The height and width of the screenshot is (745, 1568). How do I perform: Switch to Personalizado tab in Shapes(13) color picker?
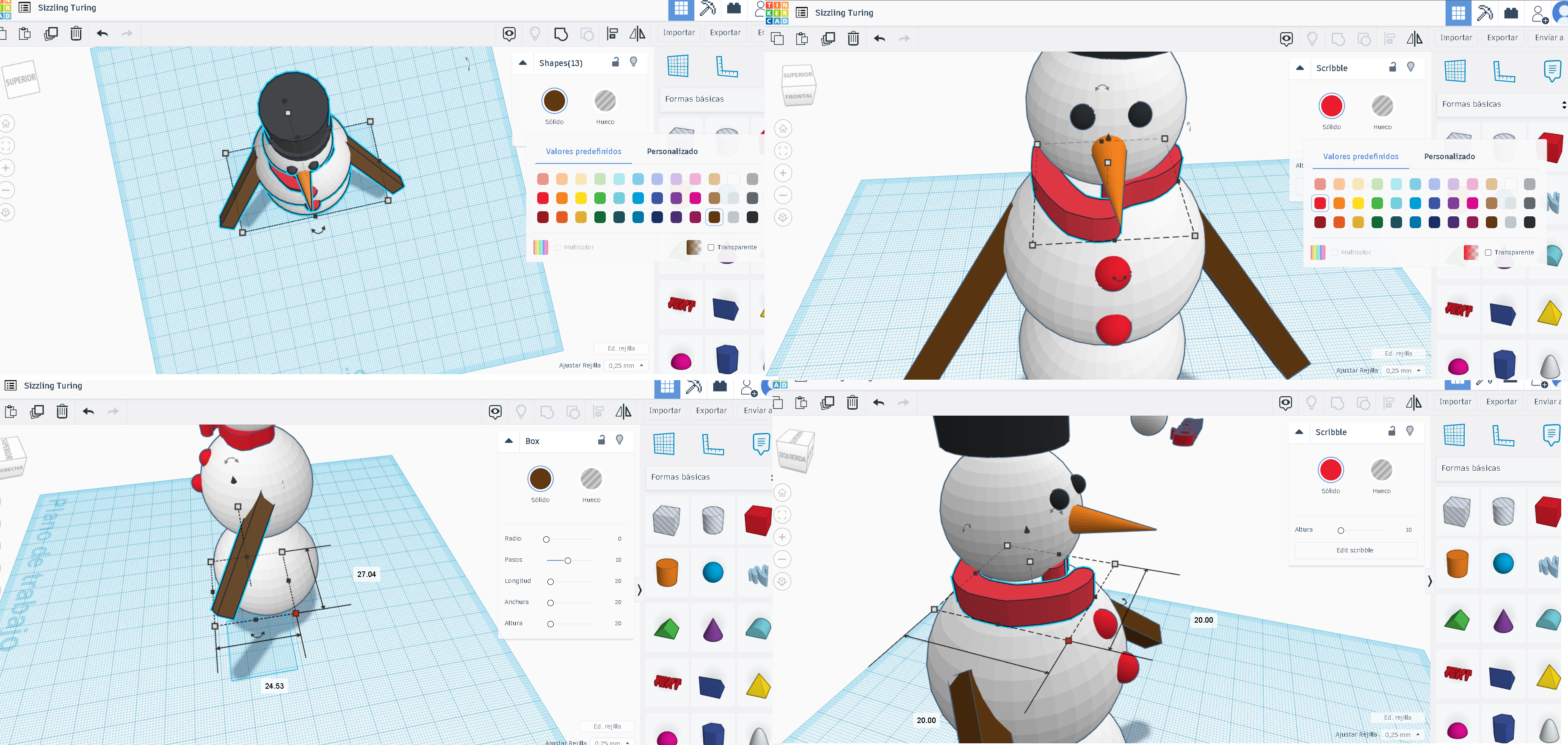click(x=672, y=152)
